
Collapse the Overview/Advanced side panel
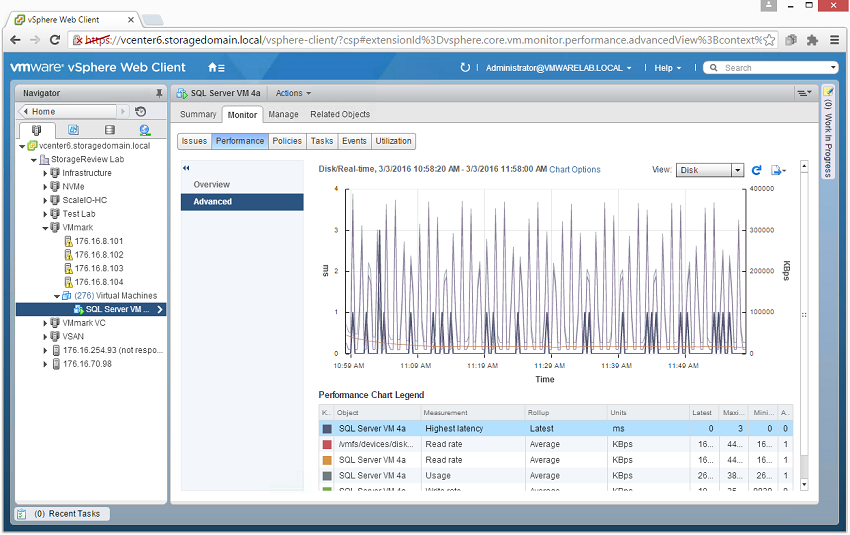pyautogui.click(x=186, y=168)
